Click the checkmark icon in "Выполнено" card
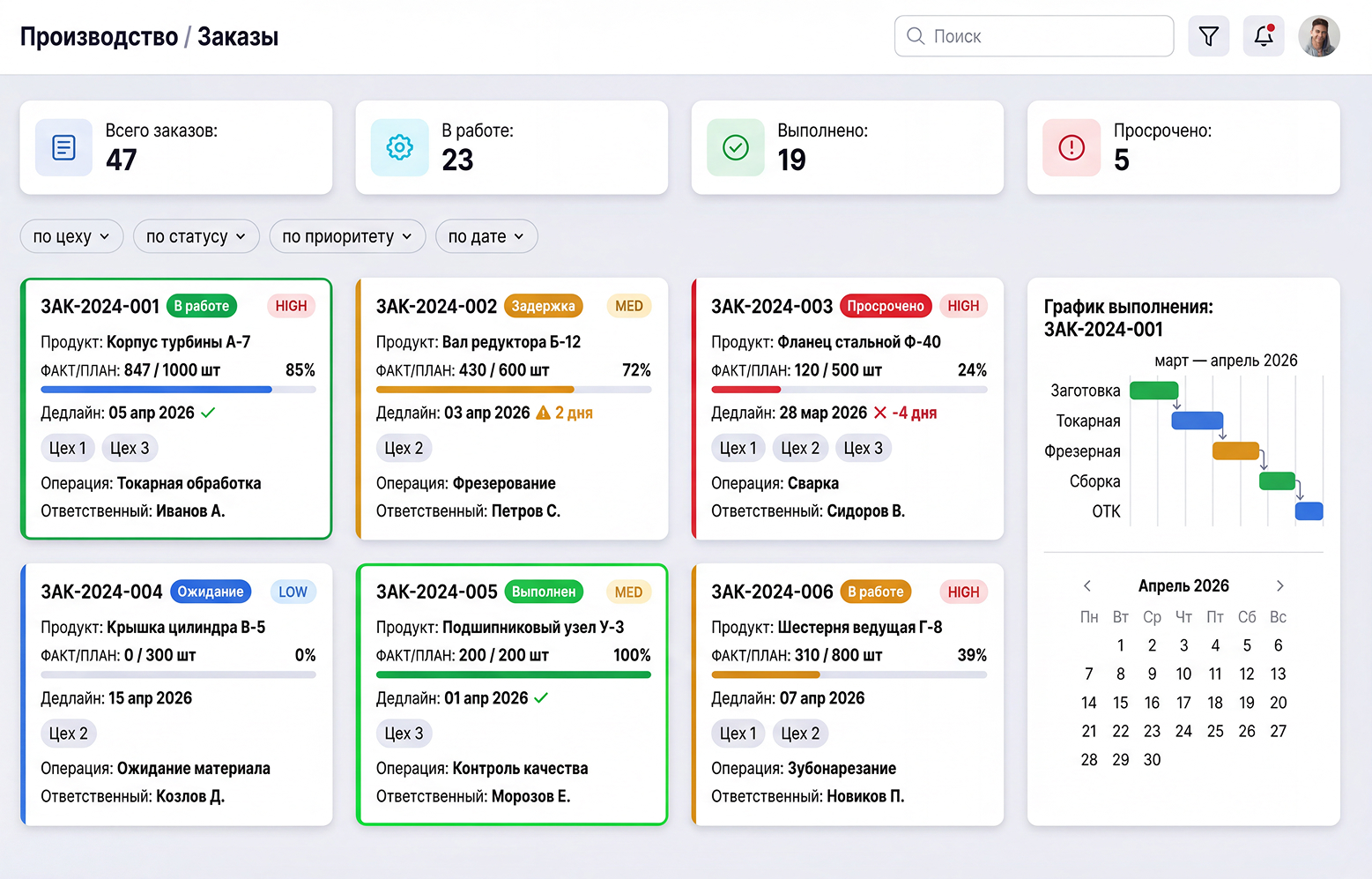This screenshot has width=1372, height=879. (x=736, y=147)
